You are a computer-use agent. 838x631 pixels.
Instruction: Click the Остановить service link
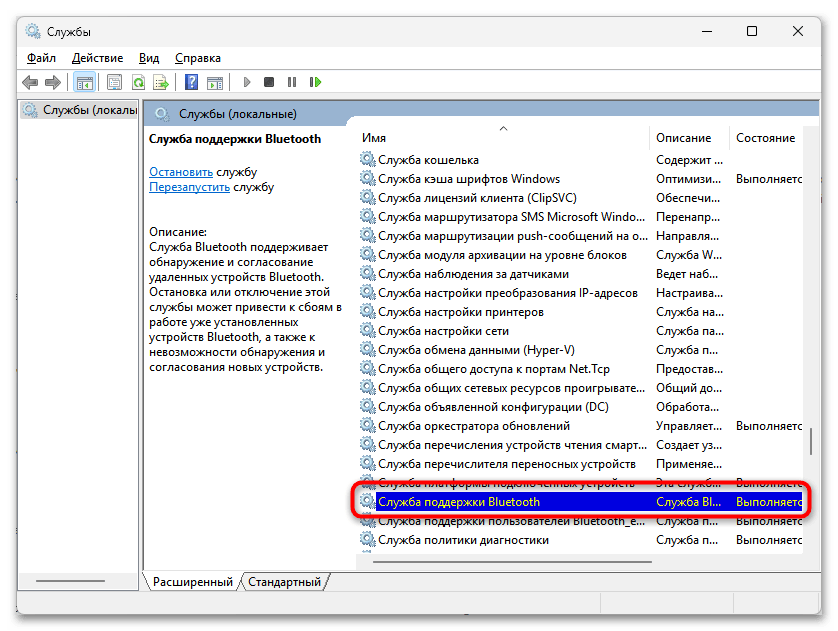tap(181, 172)
